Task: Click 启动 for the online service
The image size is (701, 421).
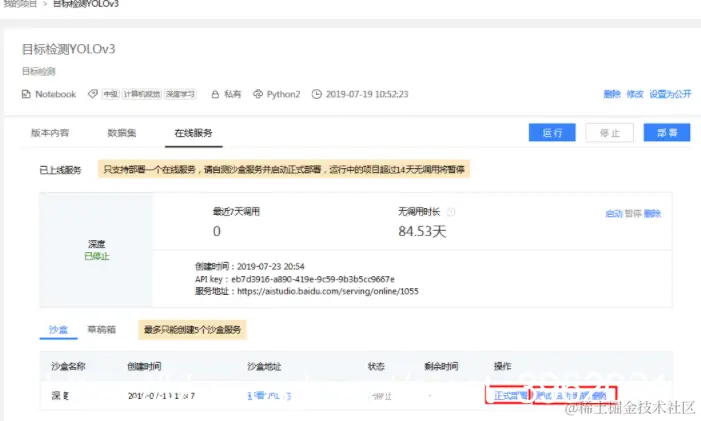Action: pos(614,214)
